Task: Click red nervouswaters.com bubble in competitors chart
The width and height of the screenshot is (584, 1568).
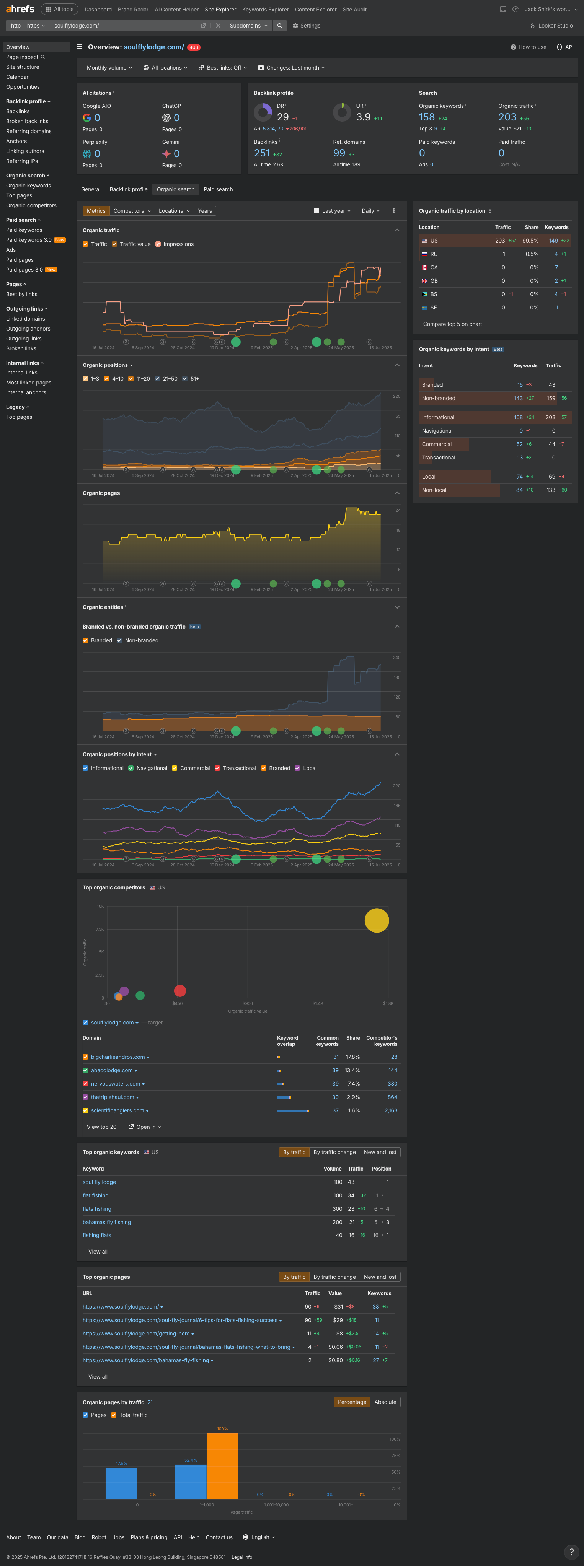Action: point(179,990)
